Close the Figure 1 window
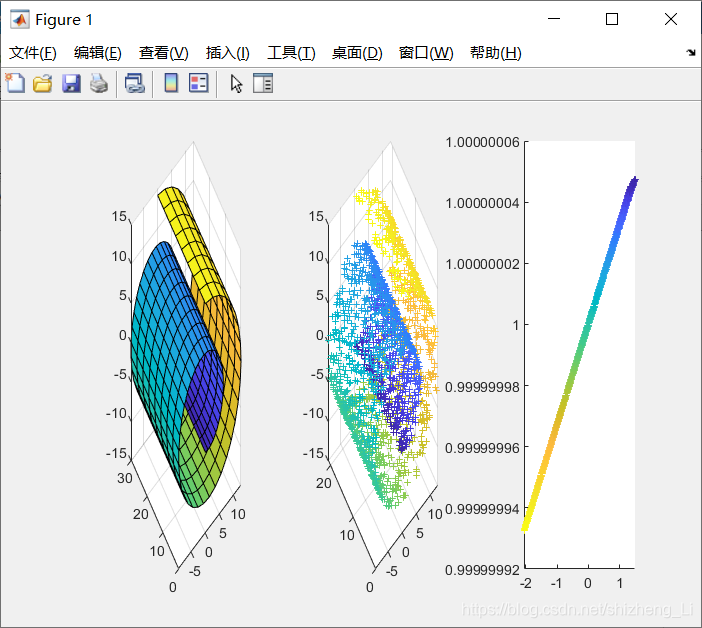Screen dimensions: 702x628 click(671, 19)
